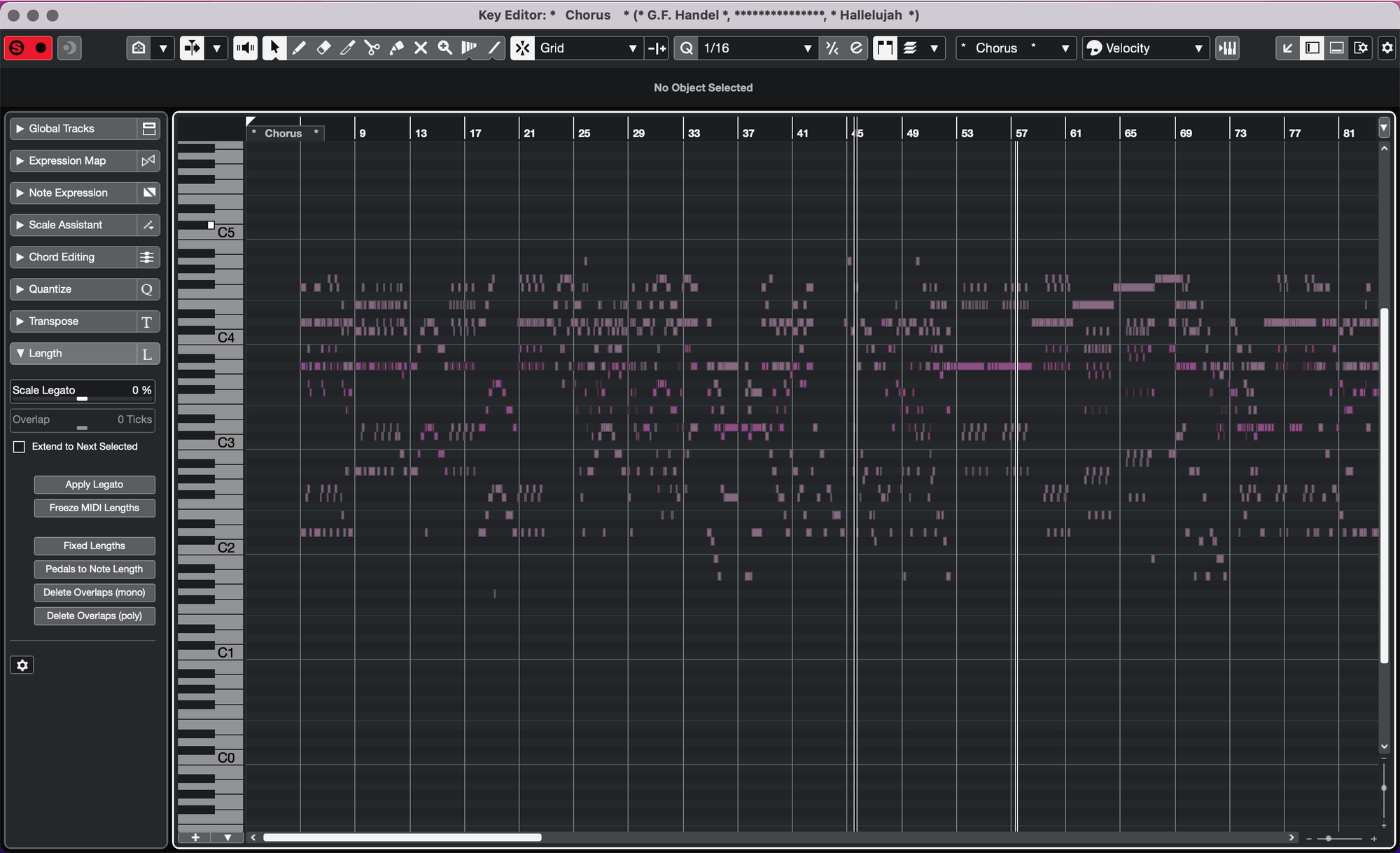Select the Scissors (split) tool
Viewport: 1400px width, 853px height.
(372, 48)
